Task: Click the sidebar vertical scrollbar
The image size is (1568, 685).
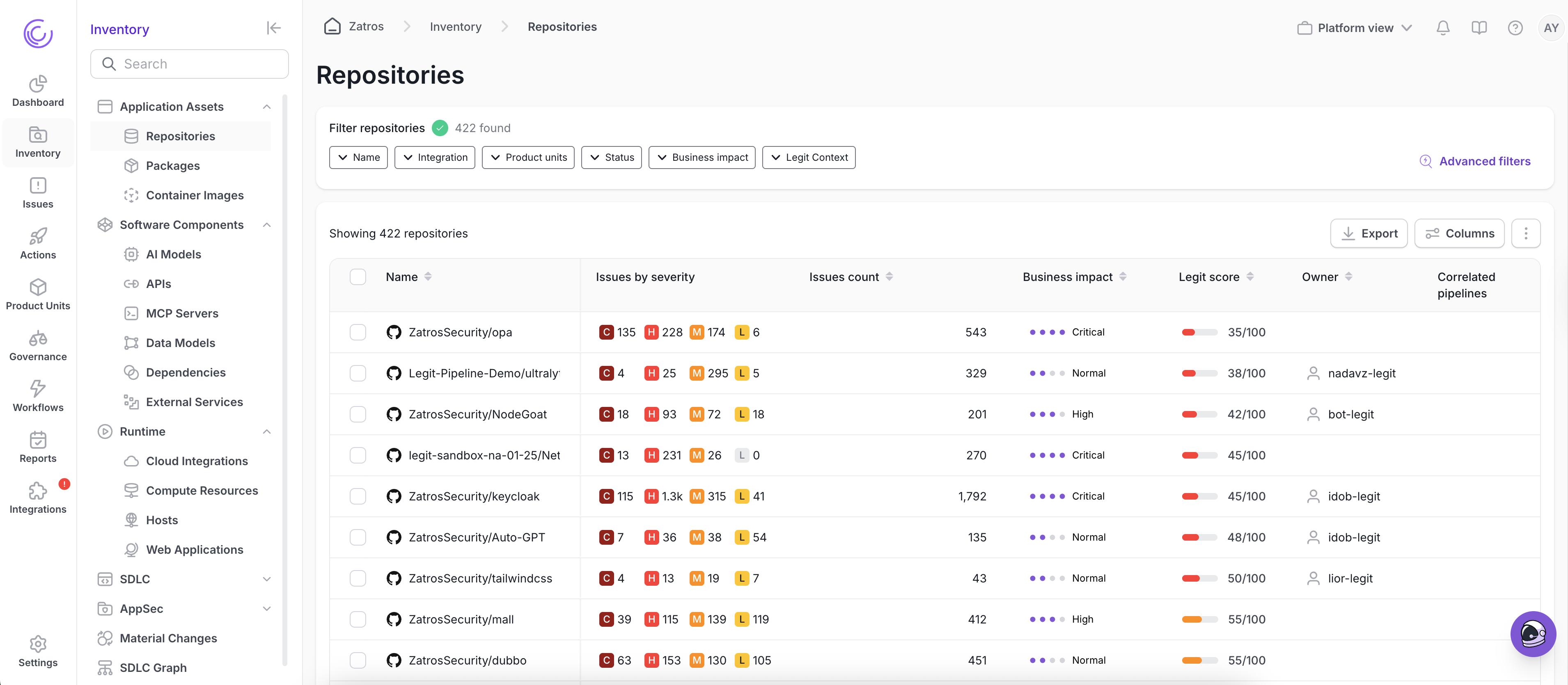Action: (284, 379)
